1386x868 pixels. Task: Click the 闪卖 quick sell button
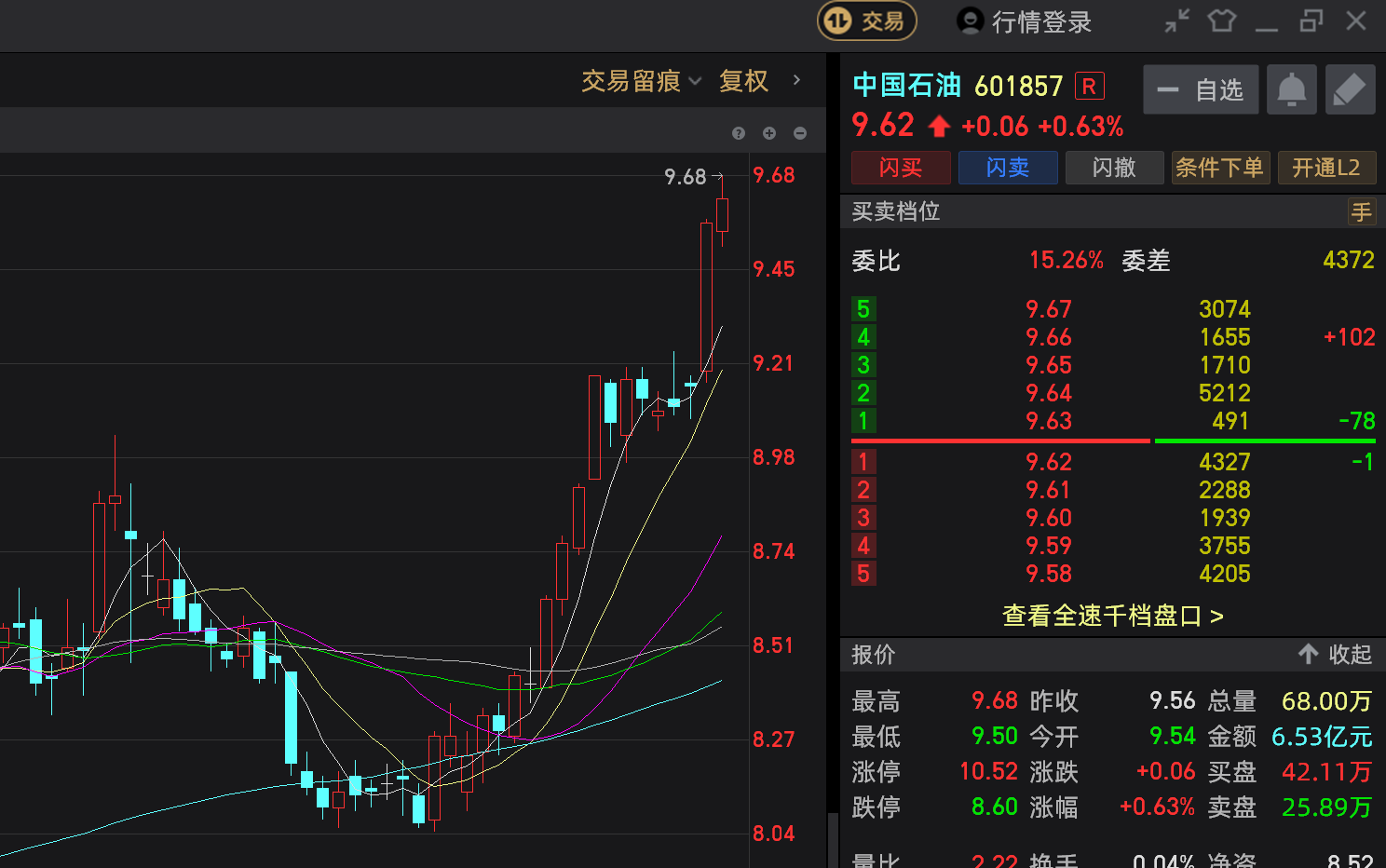[1008, 168]
